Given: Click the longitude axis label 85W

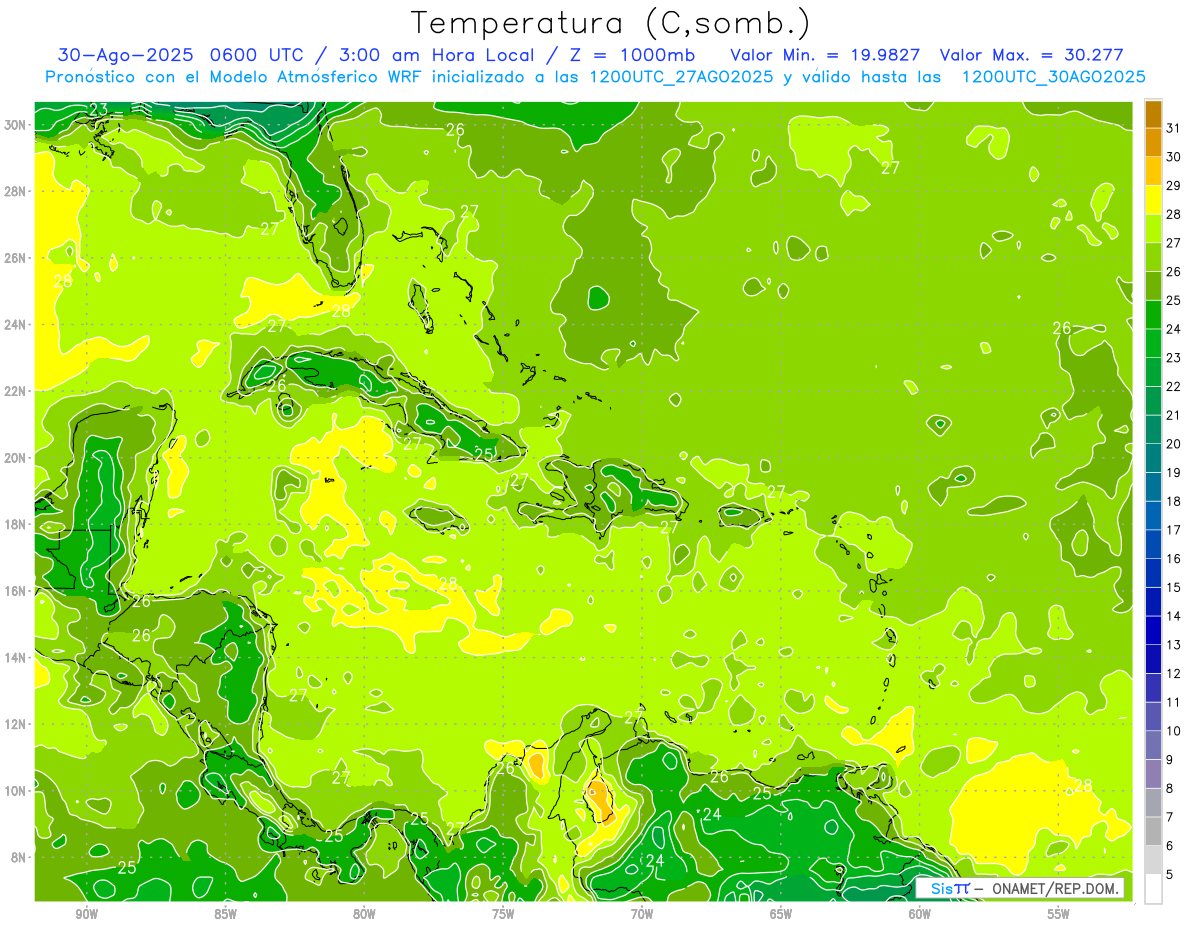Looking at the screenshot, I should (x=225, y=914).
